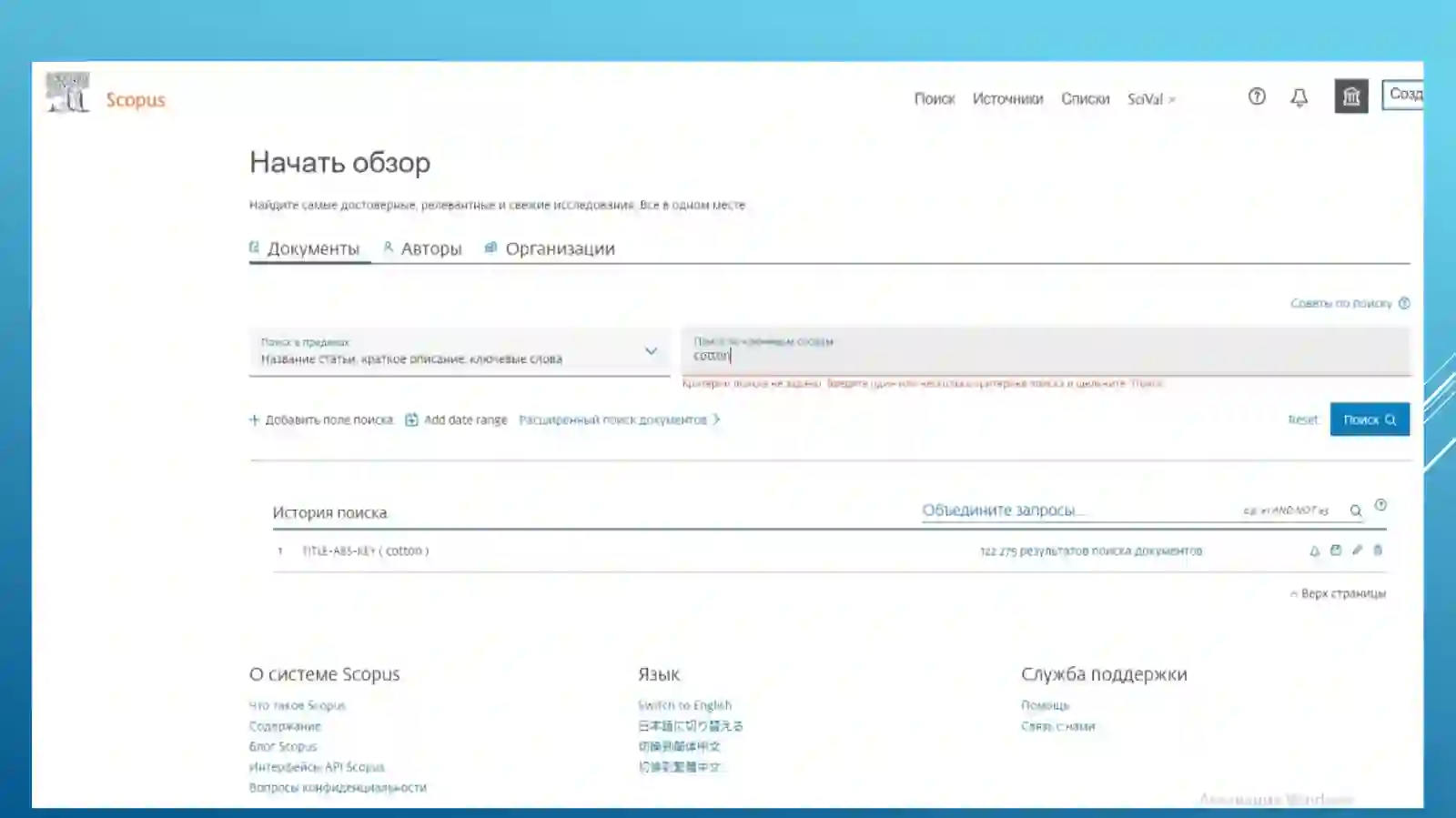Set alert bell for cotton search history
1456x818 pixels.
(x=1314, y=550)
